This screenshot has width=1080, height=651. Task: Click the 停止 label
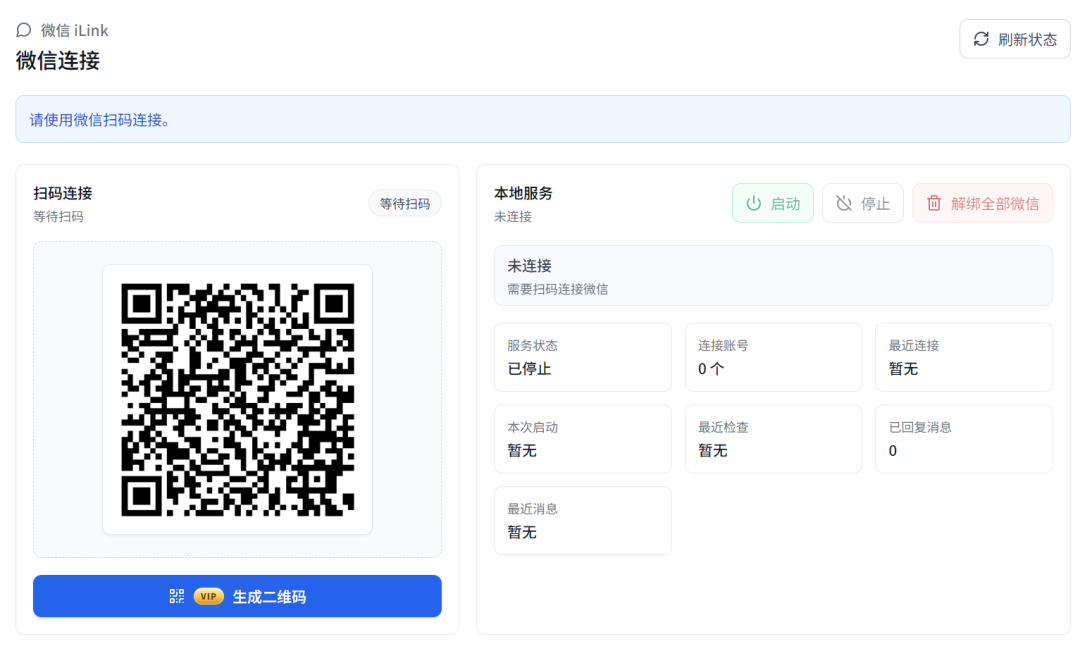pyautogui.click(x=875, y=203)
